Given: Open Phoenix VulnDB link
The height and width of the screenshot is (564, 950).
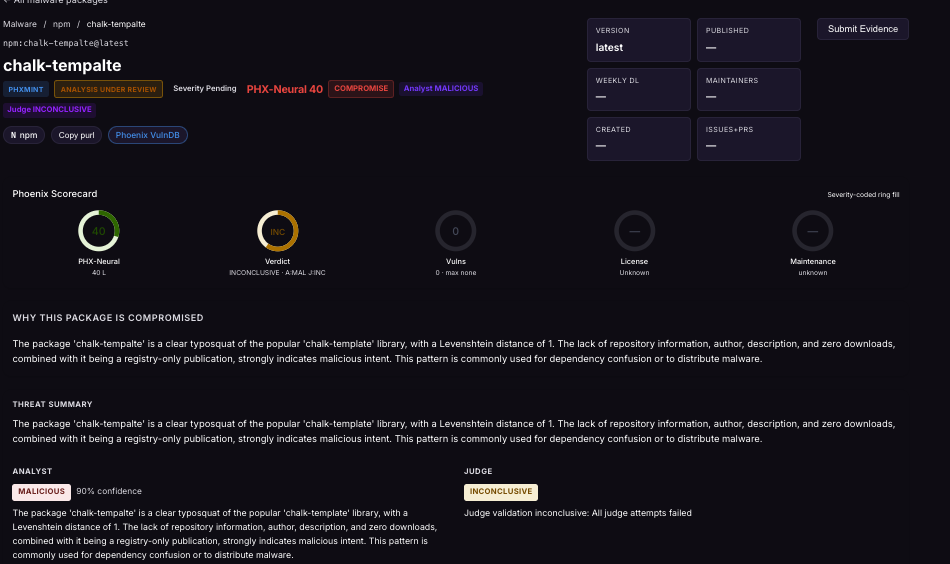Looking at the screenshot, I should [148, 135].
